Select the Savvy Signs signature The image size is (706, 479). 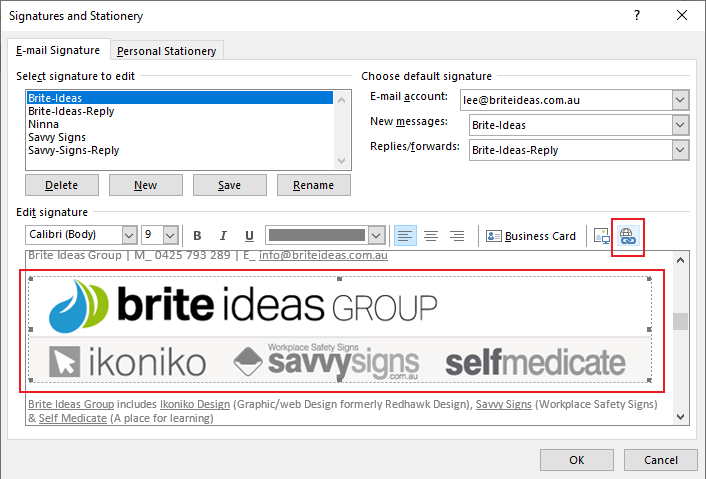point(180,137)
